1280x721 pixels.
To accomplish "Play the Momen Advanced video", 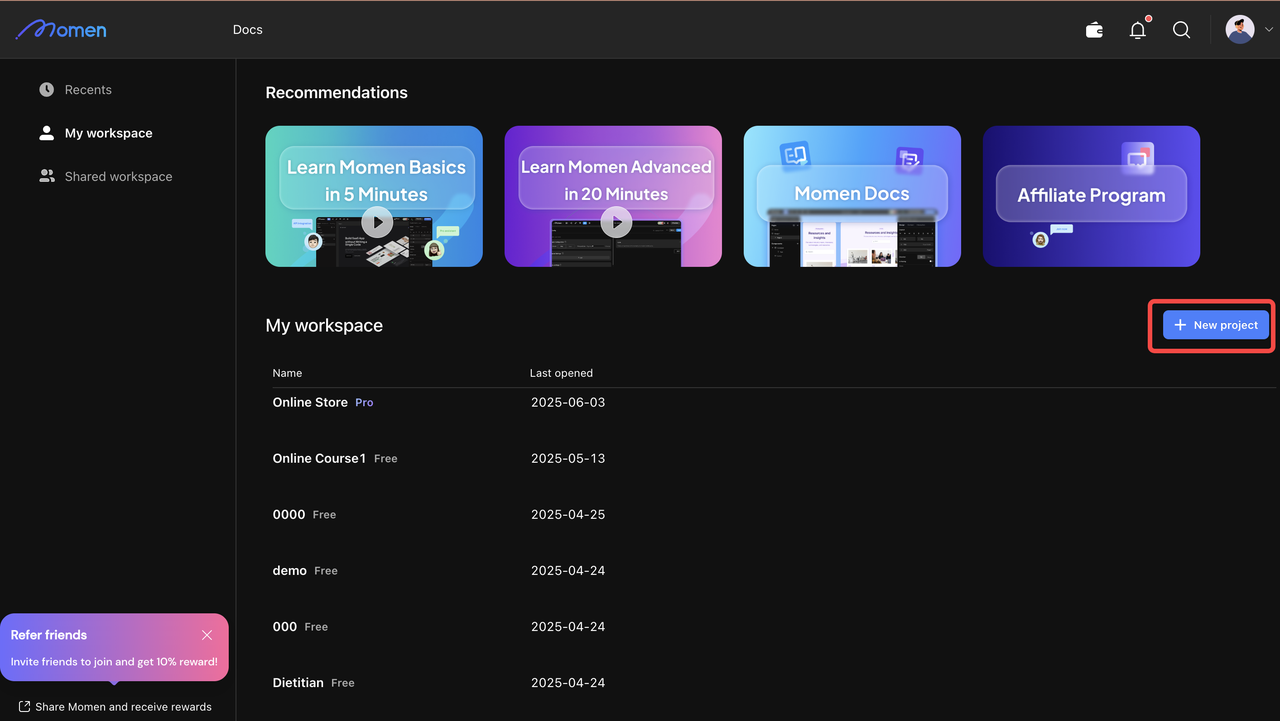I will coord(616,222).
